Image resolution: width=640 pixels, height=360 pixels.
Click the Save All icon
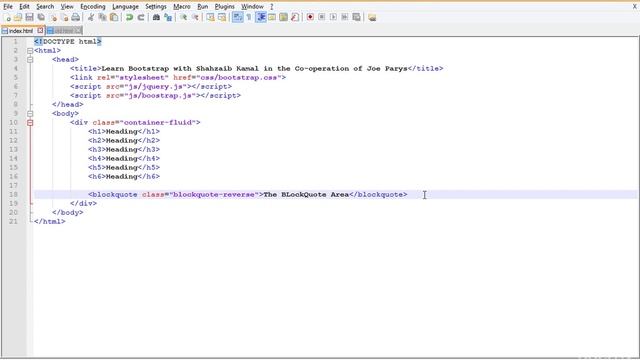pos(41,17)
